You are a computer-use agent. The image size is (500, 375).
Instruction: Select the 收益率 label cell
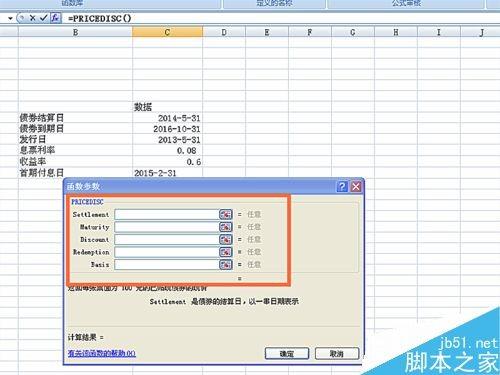[75, 162]
